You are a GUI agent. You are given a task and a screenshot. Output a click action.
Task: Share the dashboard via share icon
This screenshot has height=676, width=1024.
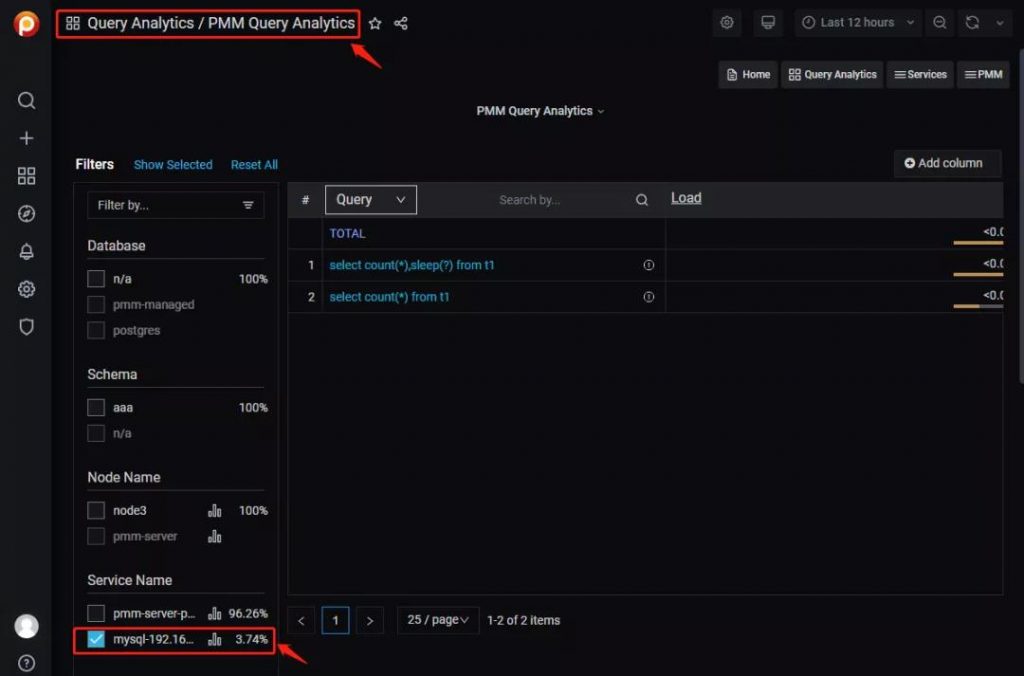coord(401,24)
